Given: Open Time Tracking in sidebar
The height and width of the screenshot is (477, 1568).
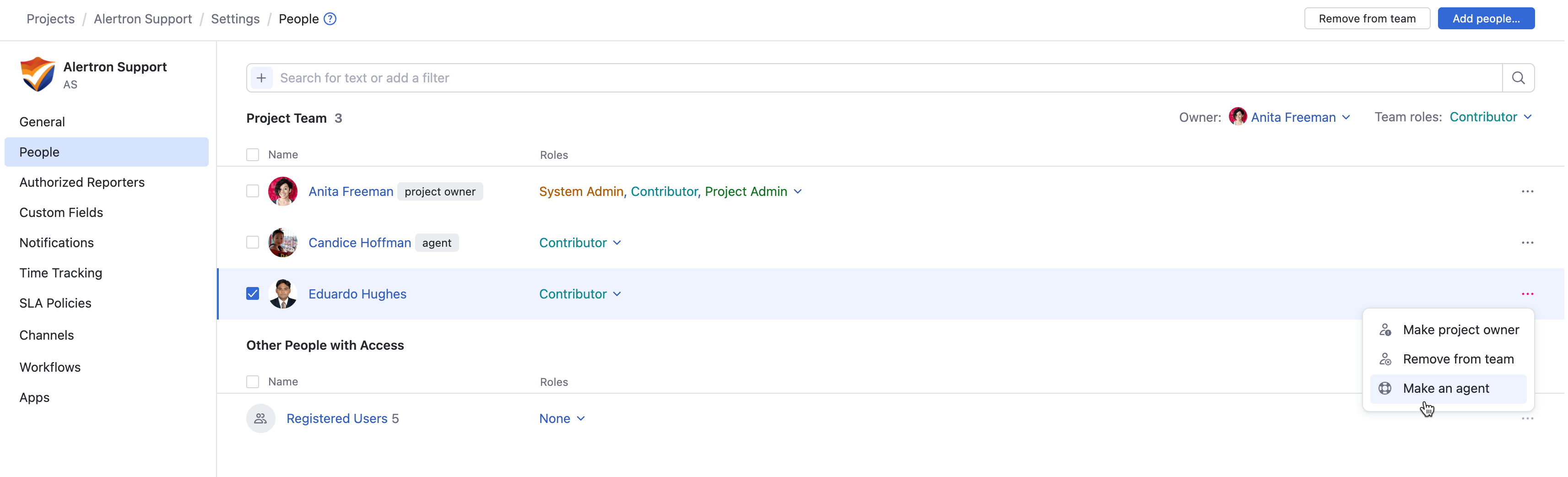Looking at the screenshot, I should 107,273.
